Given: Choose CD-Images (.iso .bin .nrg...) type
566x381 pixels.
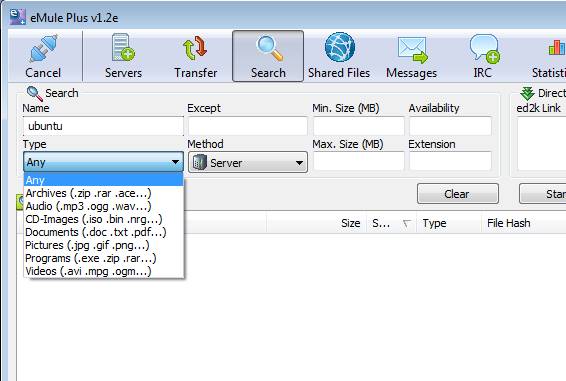Looking at the screenshot, I should (x=104, y=219).
